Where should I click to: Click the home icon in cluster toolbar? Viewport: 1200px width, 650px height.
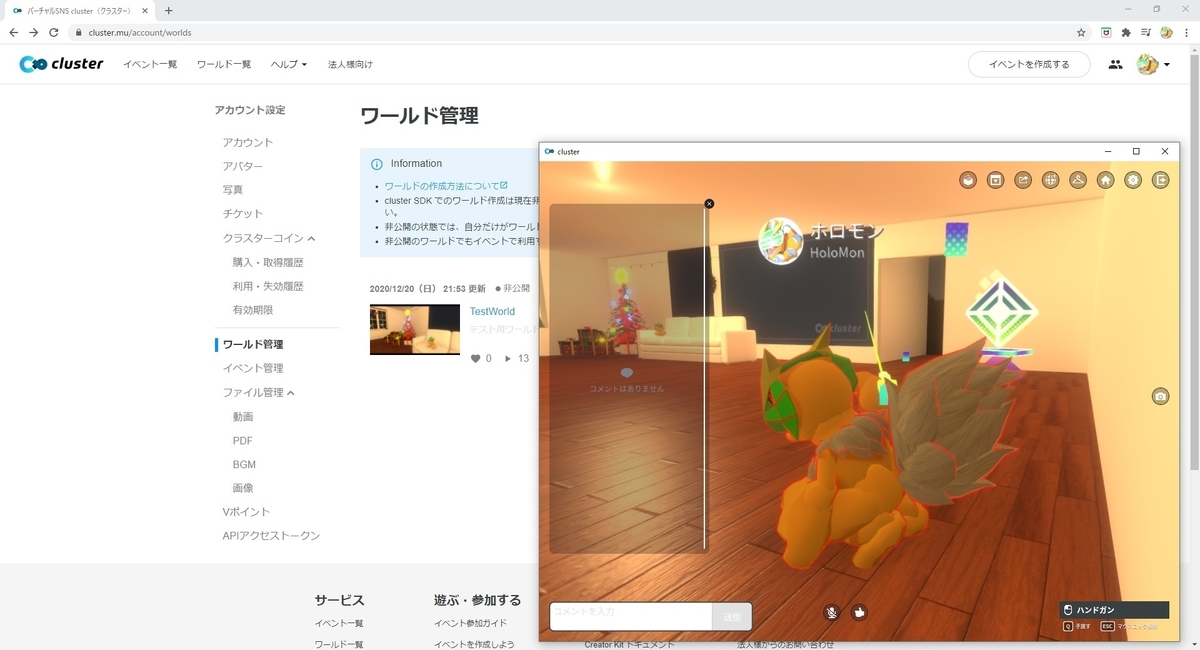click(x=1105, y=180)
